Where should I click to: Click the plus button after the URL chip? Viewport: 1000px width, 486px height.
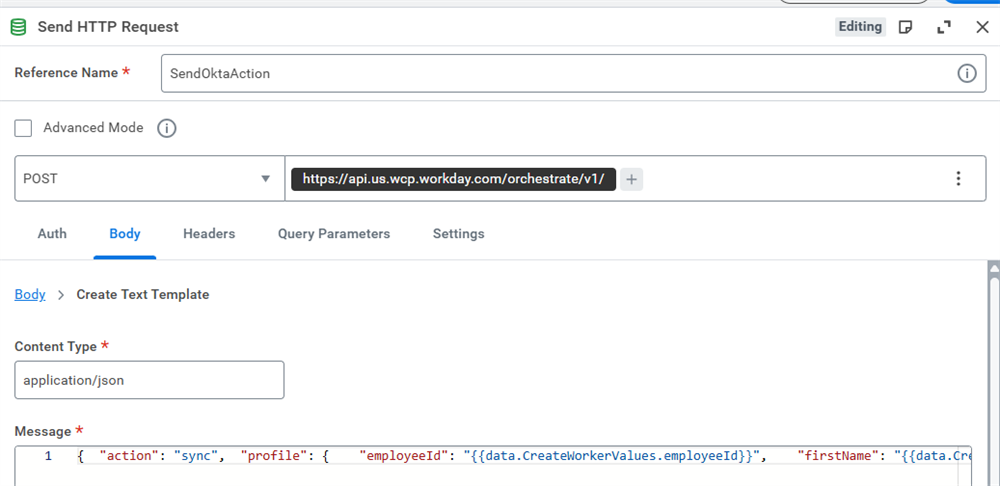click(x=631, y=179)
